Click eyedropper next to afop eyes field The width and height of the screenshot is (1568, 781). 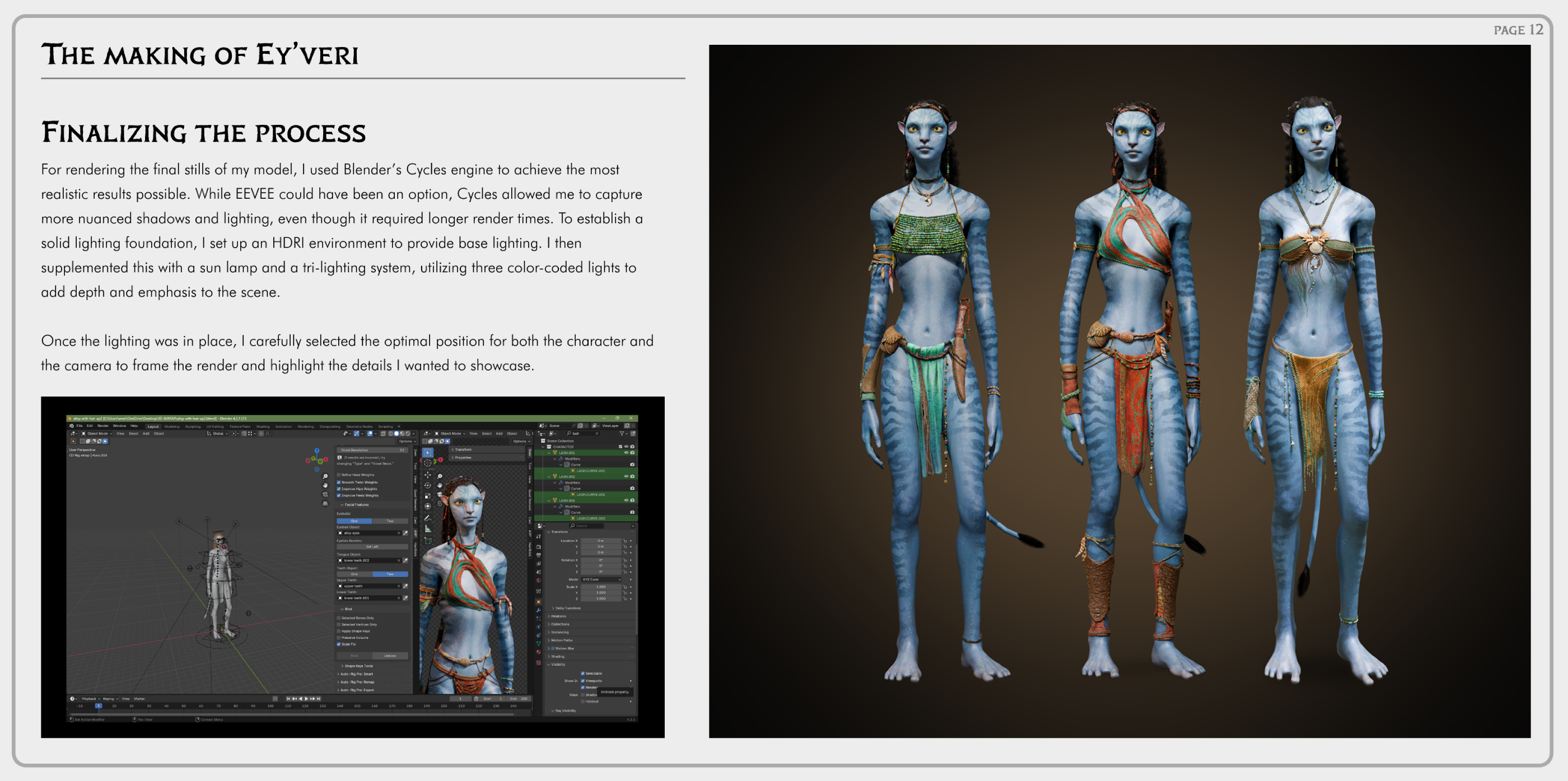406,533
